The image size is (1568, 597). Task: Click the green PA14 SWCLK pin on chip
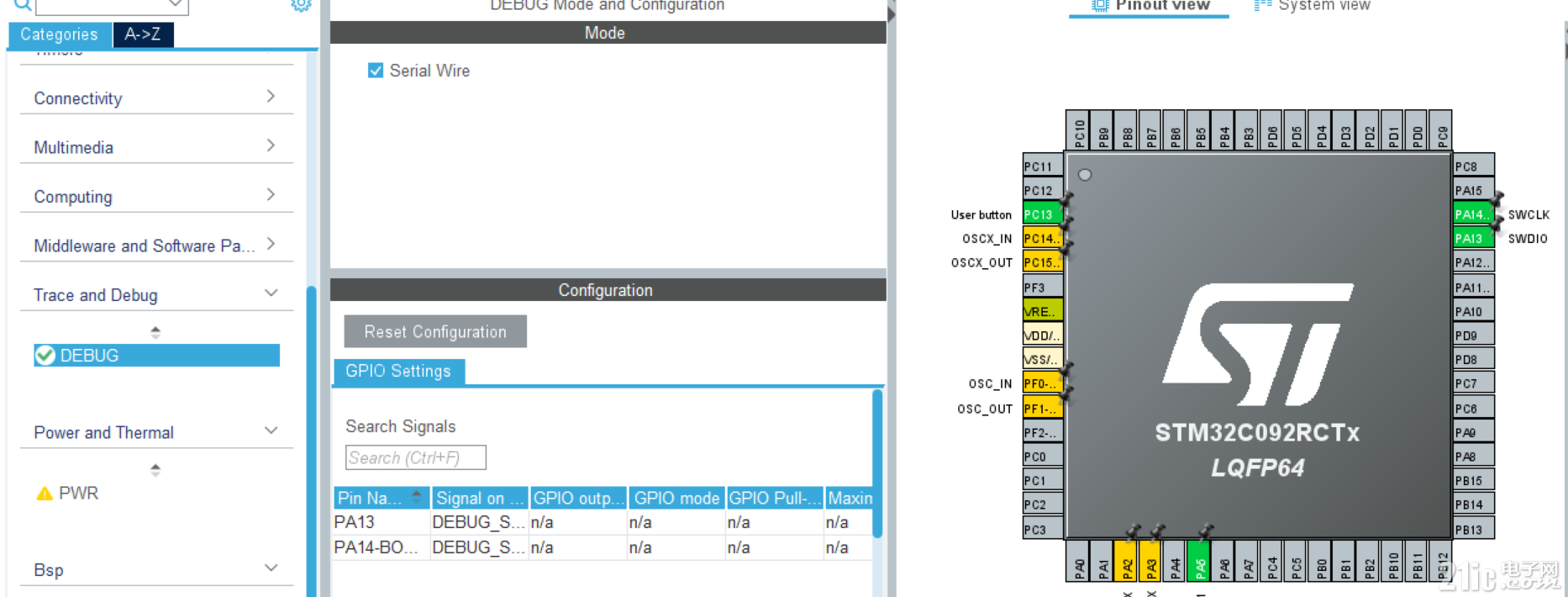pos(1474,214)
